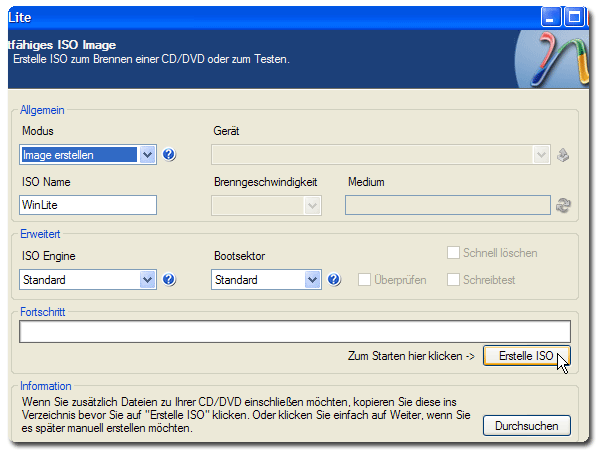This screenshot has width=600, height=450.
Task: Click the Fortschritt progress bar
Action: 294,331
